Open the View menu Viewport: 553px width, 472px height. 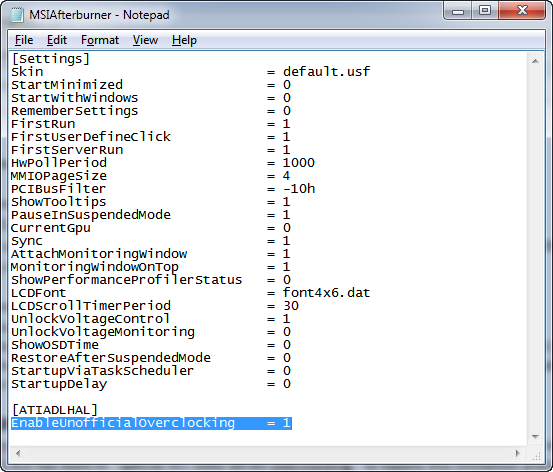click(x=145, y=40)
